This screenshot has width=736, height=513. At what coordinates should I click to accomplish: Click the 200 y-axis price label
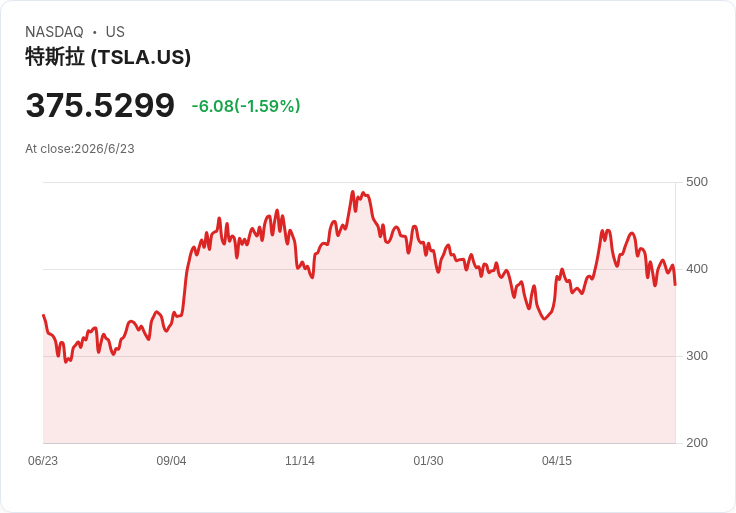point(697,443)
